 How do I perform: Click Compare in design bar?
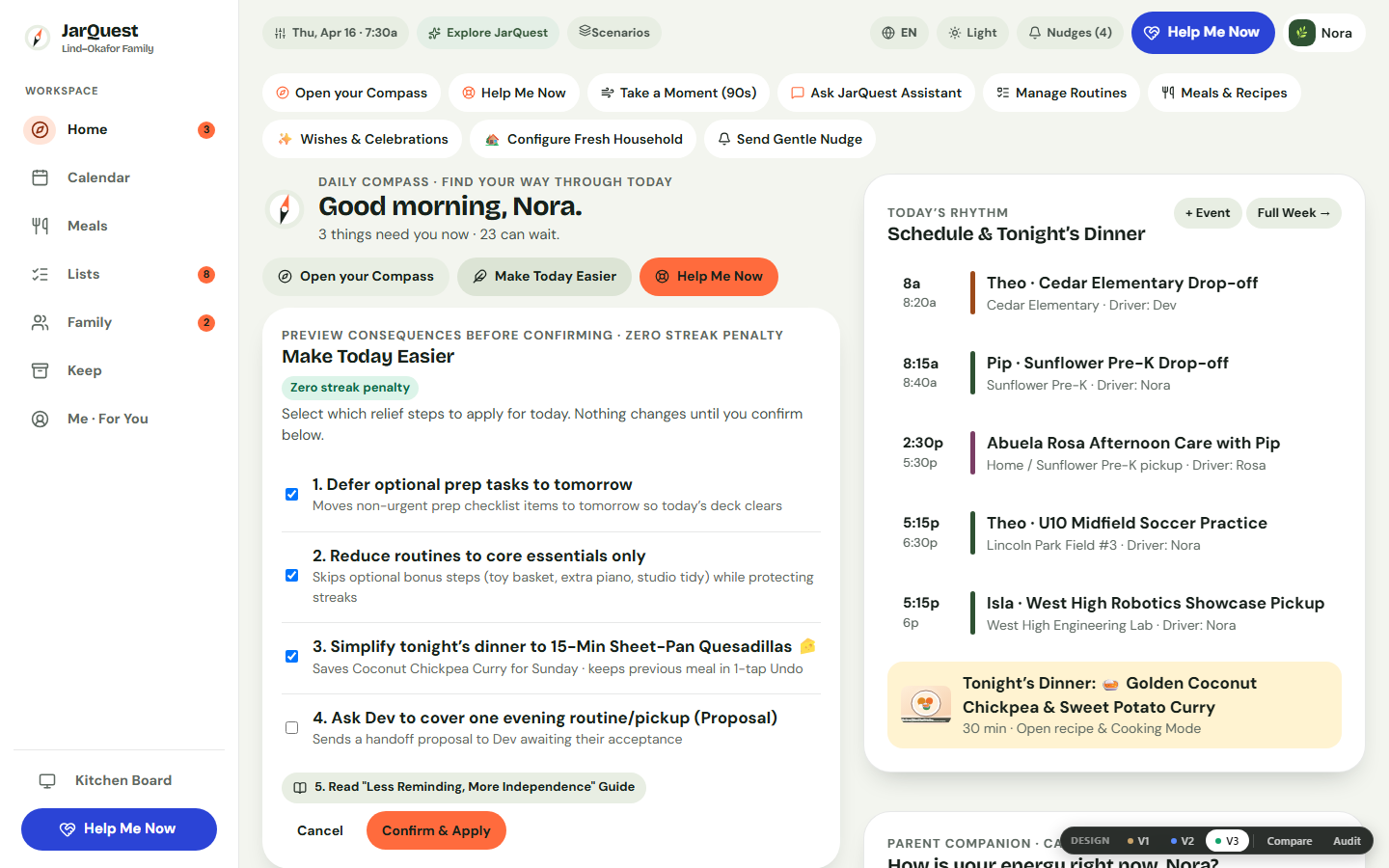coord(1289,841)
